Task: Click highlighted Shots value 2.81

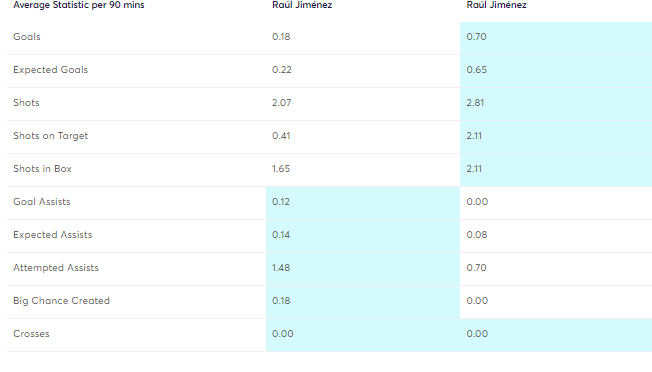Action: pyautogui.click(x=475, y=103)
